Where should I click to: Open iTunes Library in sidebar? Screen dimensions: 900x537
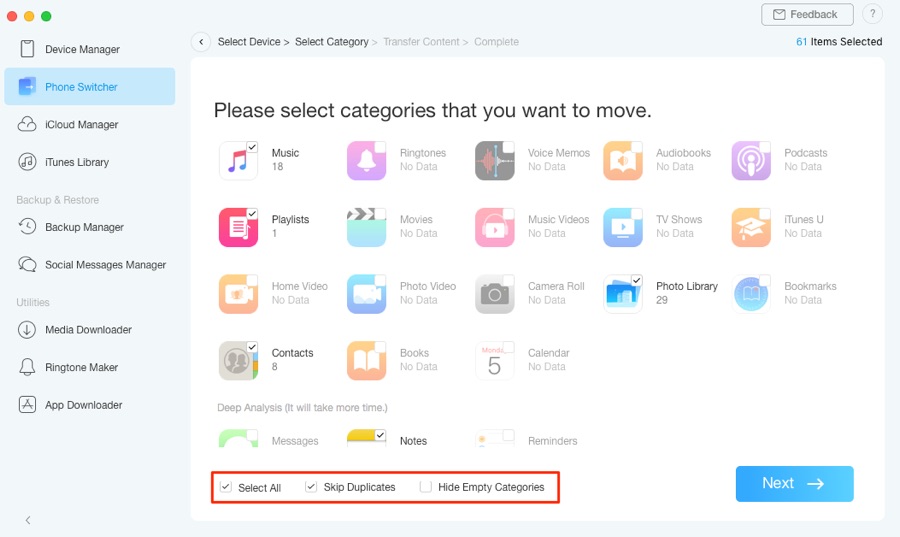90,162
